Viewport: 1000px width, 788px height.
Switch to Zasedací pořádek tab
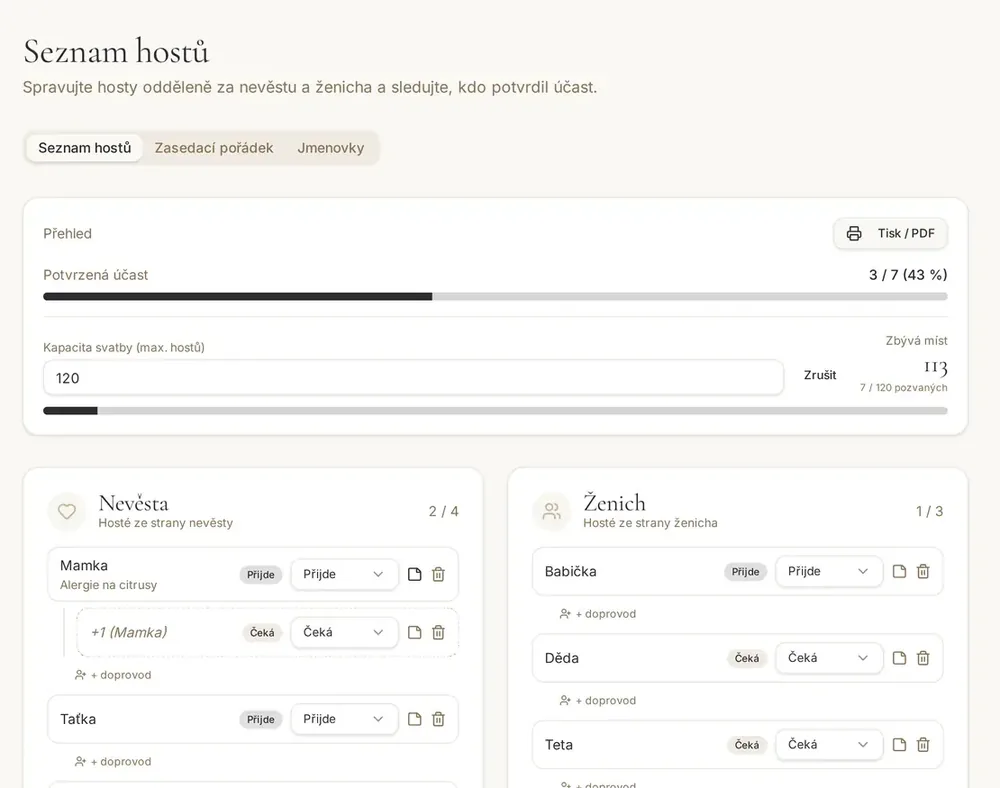(x=214, y=148)
